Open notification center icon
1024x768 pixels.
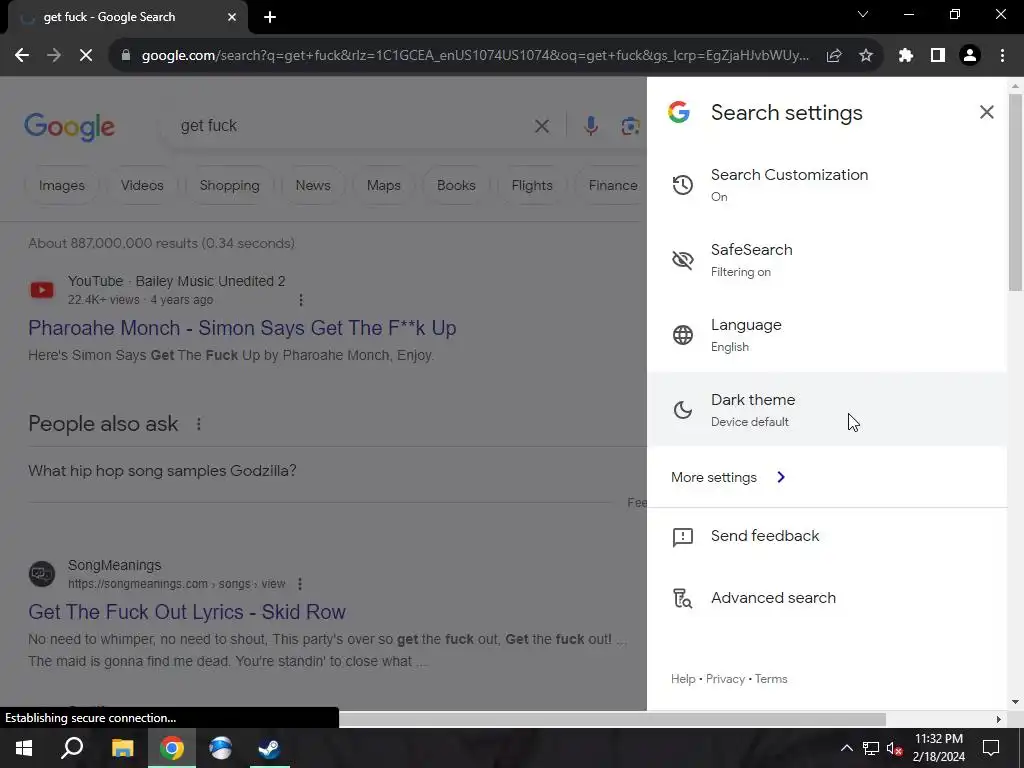click(x=991, y=748)
